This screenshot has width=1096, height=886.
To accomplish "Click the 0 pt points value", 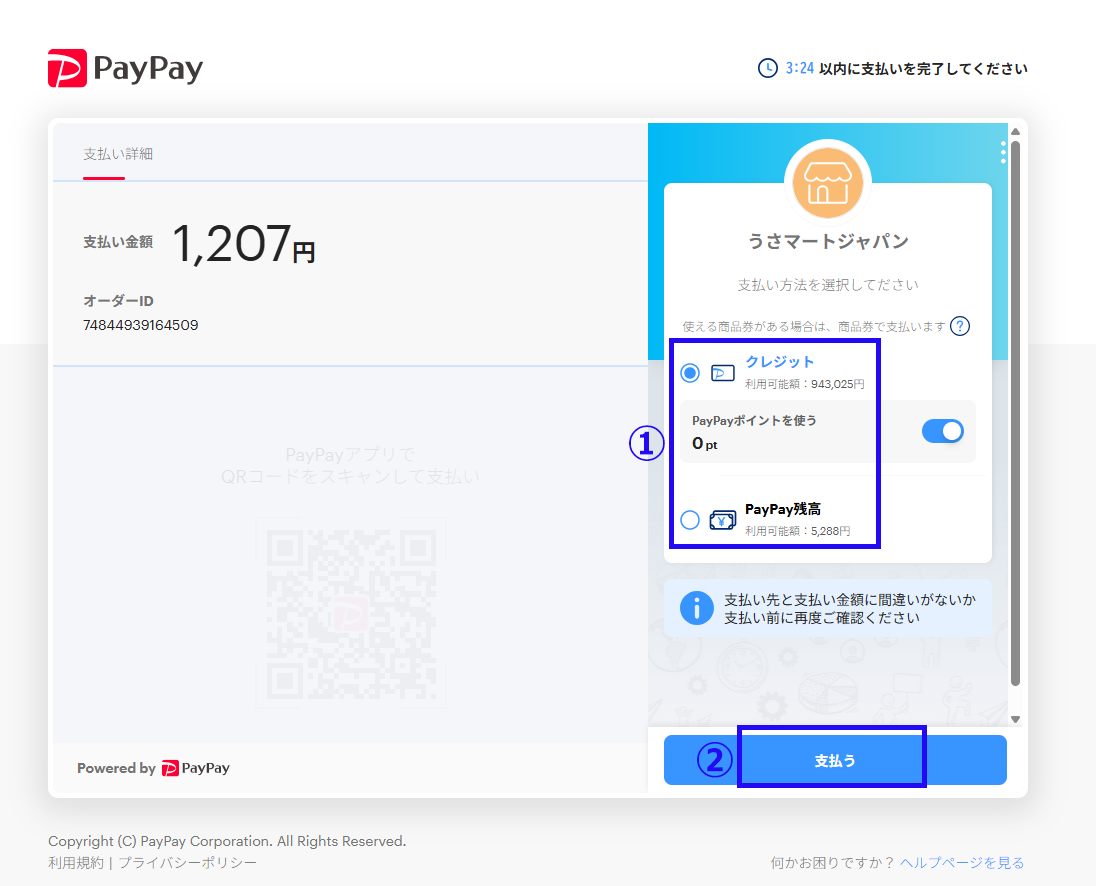I will (705, 444).
